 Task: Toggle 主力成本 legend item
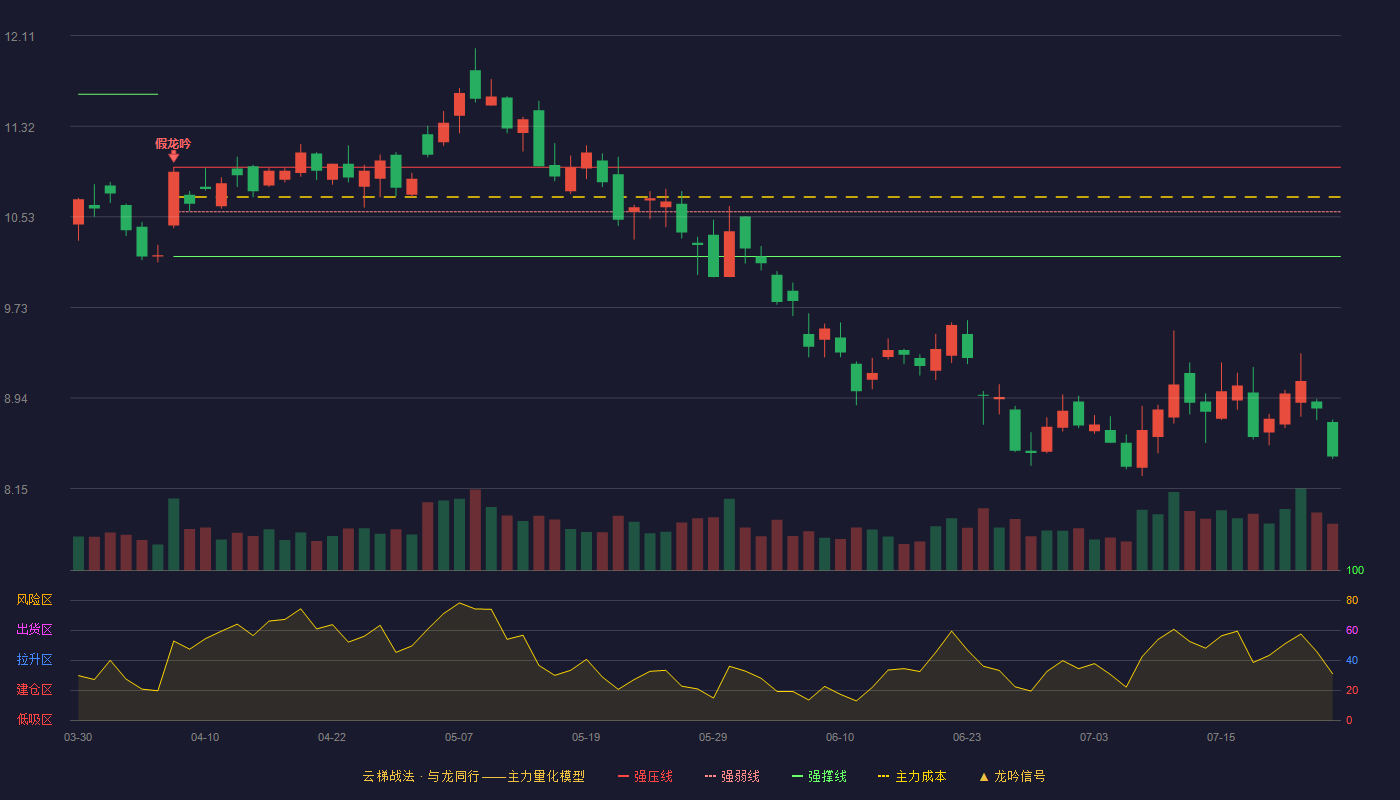coord(911,776)
